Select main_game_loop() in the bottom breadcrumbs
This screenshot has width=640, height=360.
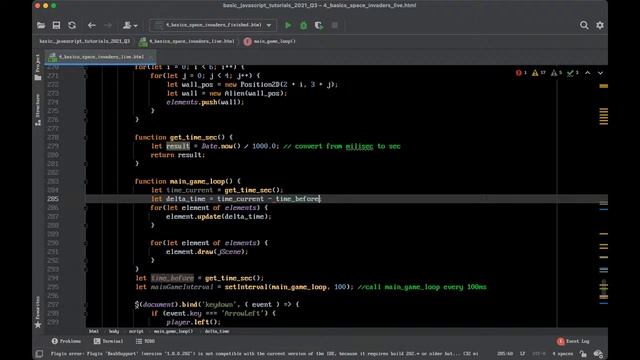pos(173,331)
